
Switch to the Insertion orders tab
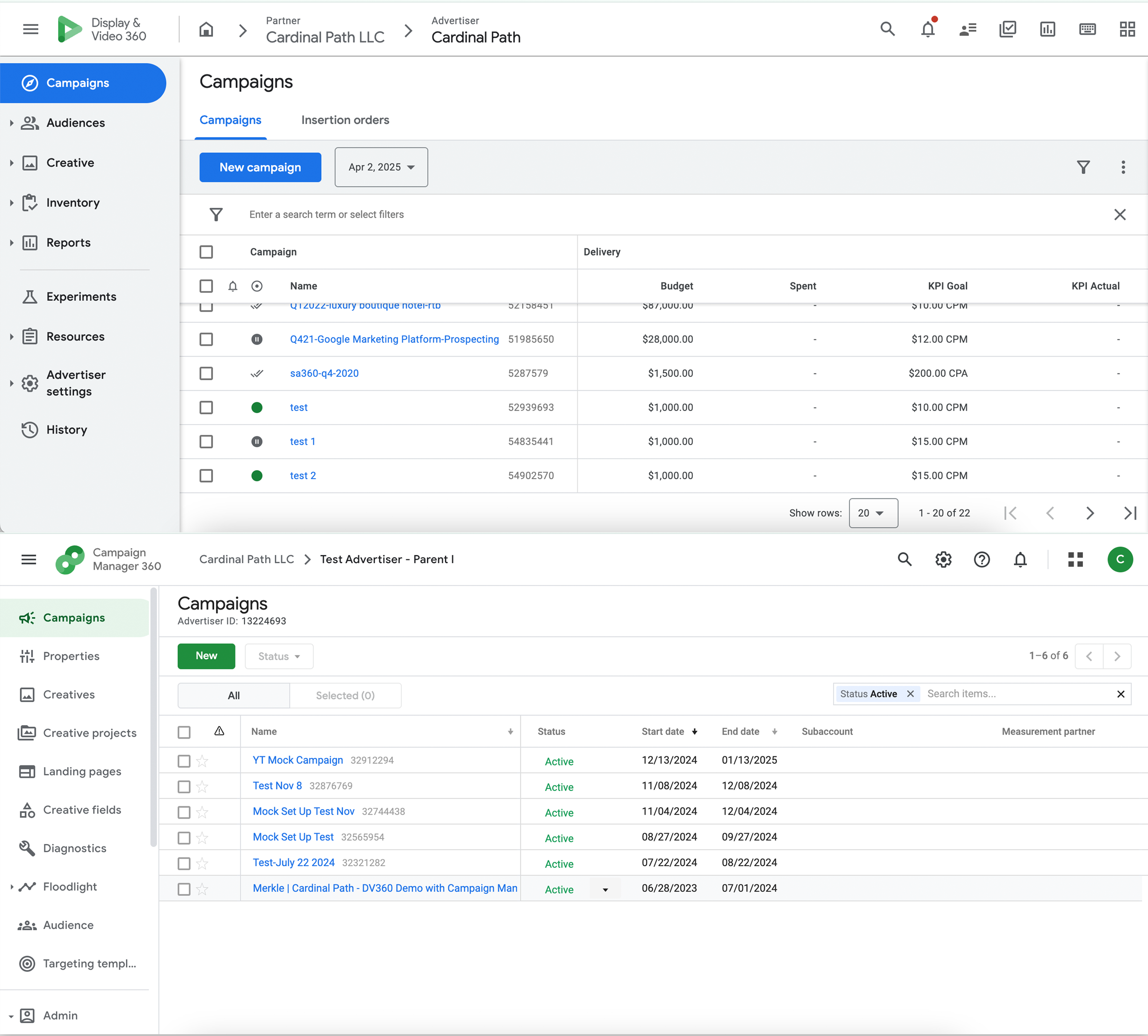pyautogui.click(x=345, y=120)
